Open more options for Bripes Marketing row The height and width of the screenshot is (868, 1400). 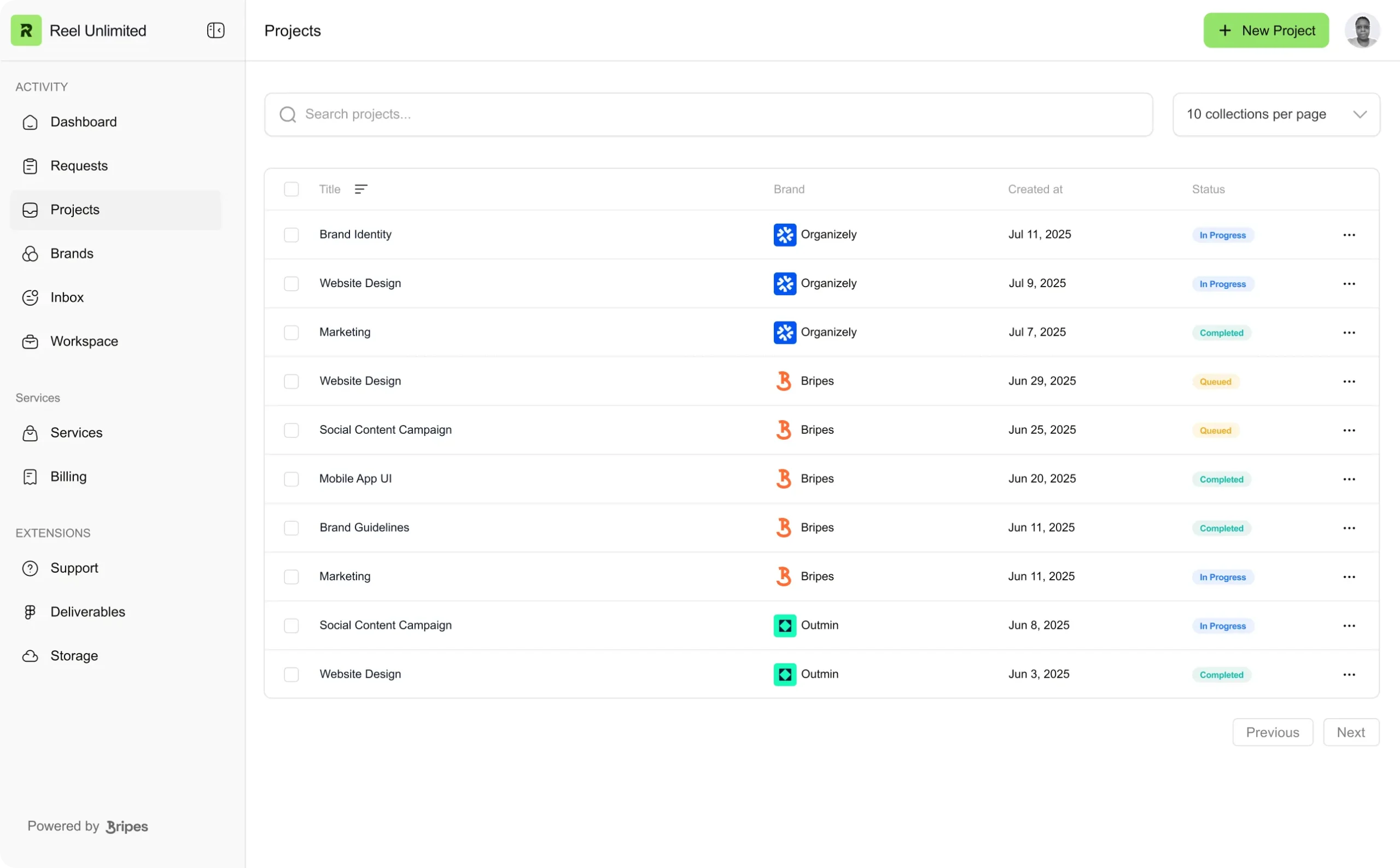1349,577
